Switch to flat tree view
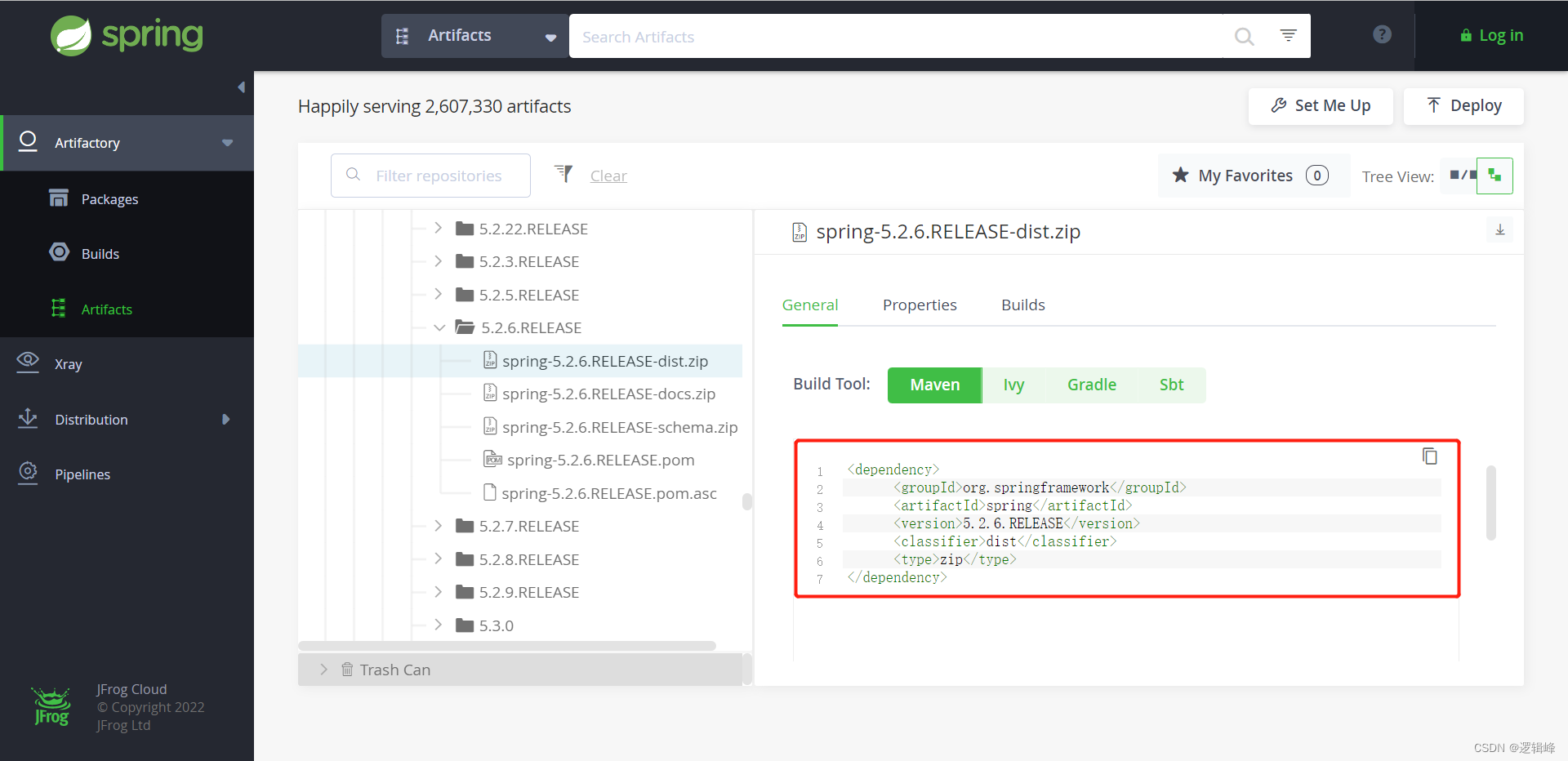Screen dimensions: 1568x761 1459,175
